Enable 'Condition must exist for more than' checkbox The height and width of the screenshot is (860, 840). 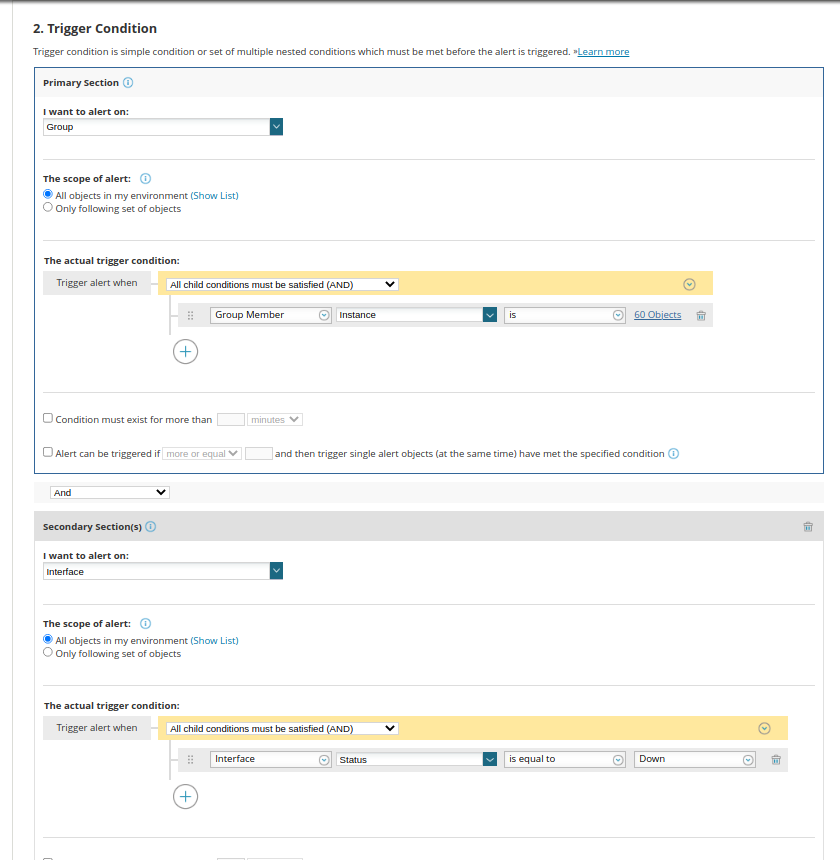(48, 418)
